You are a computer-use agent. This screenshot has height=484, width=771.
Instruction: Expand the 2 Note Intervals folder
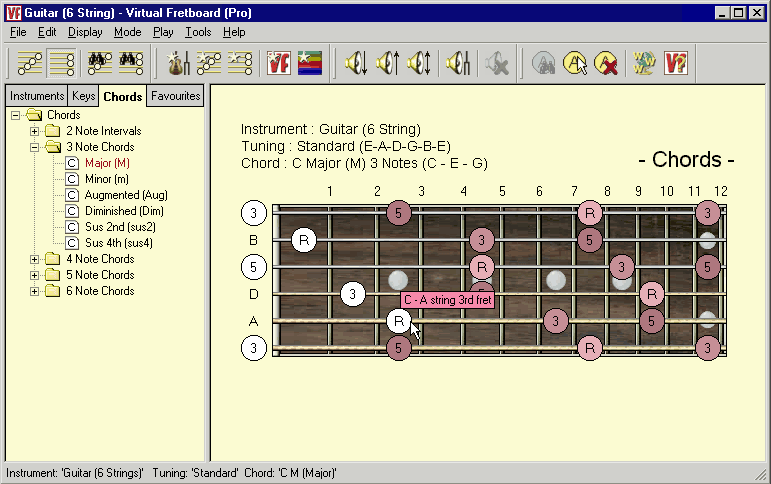tap(35, 131)
